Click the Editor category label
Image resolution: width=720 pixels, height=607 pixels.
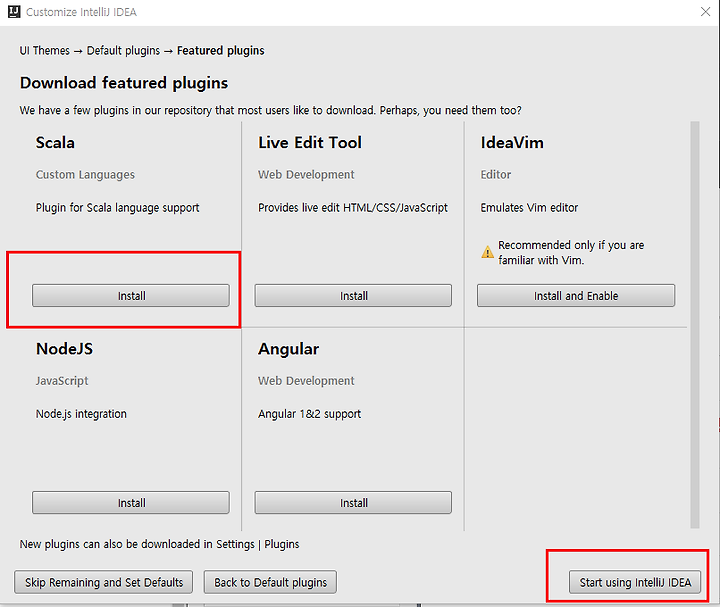(x=495, y=174)
